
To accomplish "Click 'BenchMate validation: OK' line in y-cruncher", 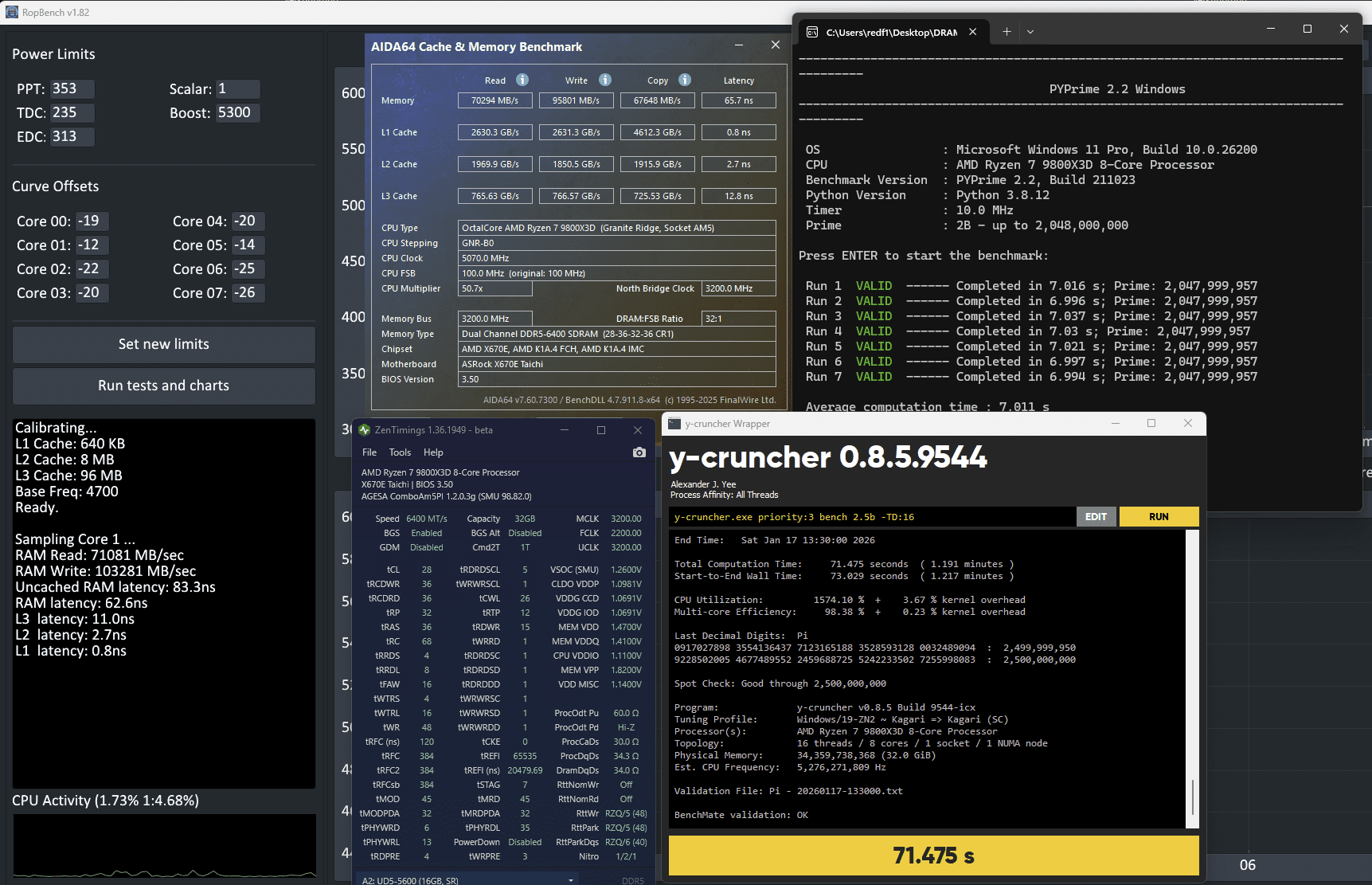I will coord(741,815).
